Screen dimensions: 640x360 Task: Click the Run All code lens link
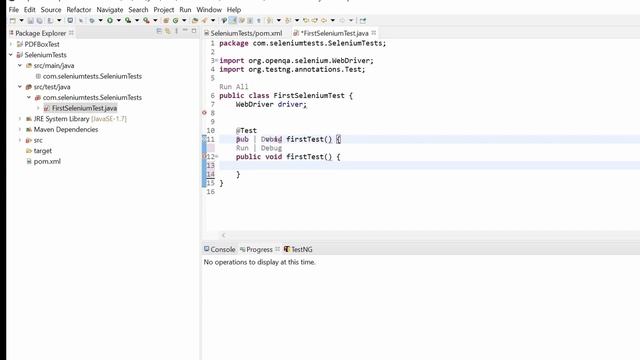click(233, 87)
